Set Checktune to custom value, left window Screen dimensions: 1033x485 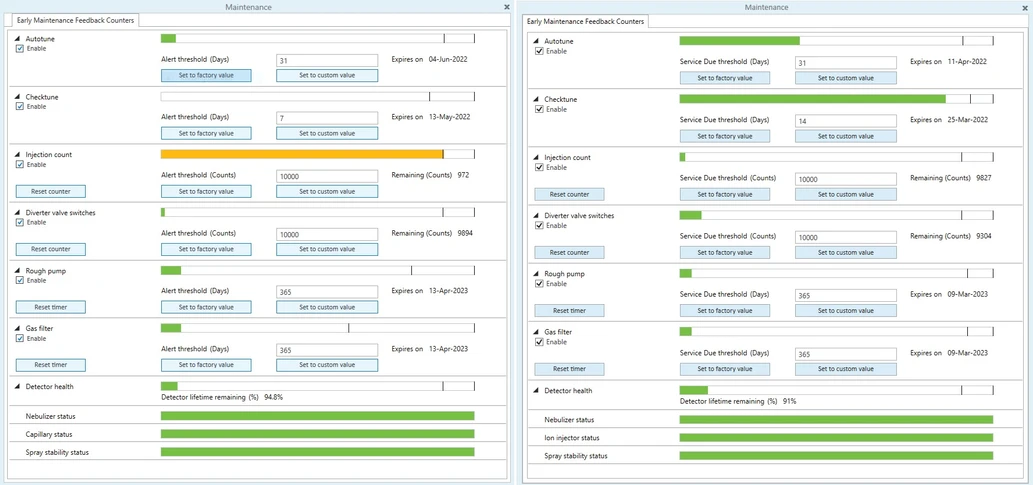(327, 133)
